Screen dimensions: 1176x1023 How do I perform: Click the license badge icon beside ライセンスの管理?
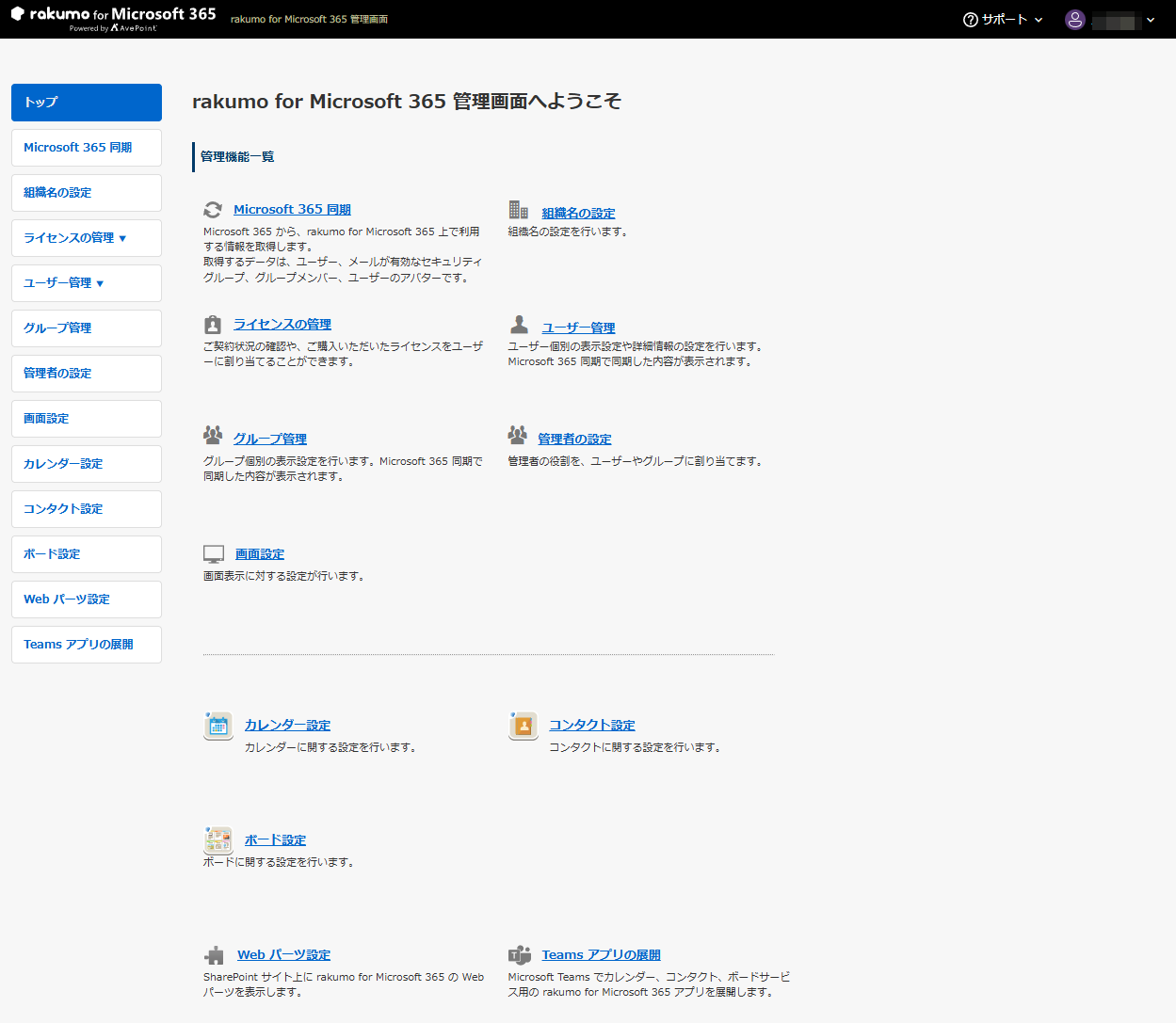[x=213, y=325]
